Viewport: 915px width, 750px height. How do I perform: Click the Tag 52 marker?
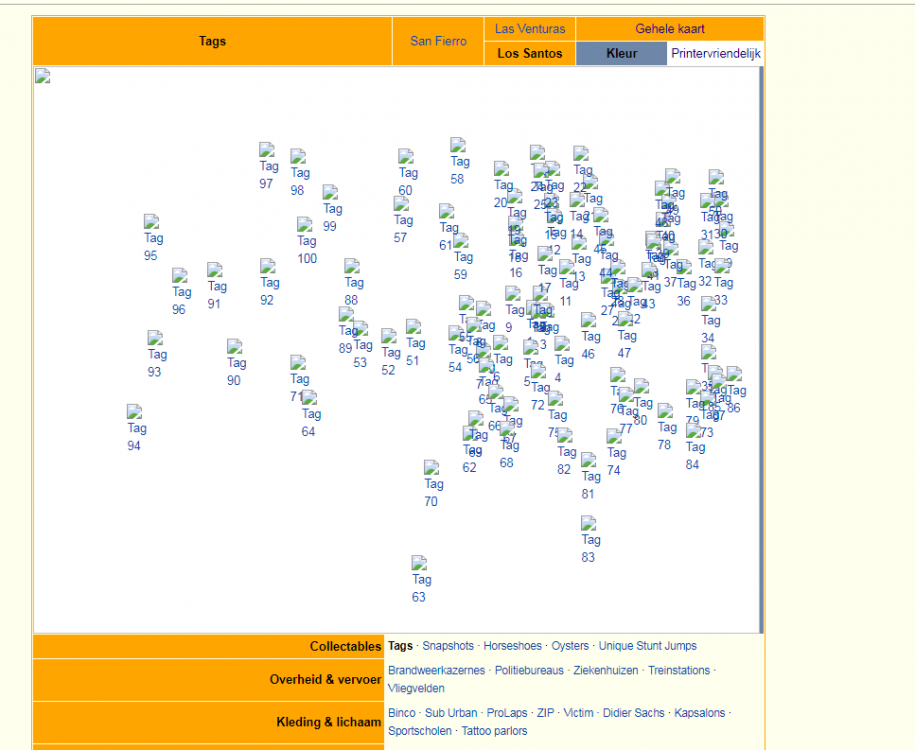click(x=390, y=353)
